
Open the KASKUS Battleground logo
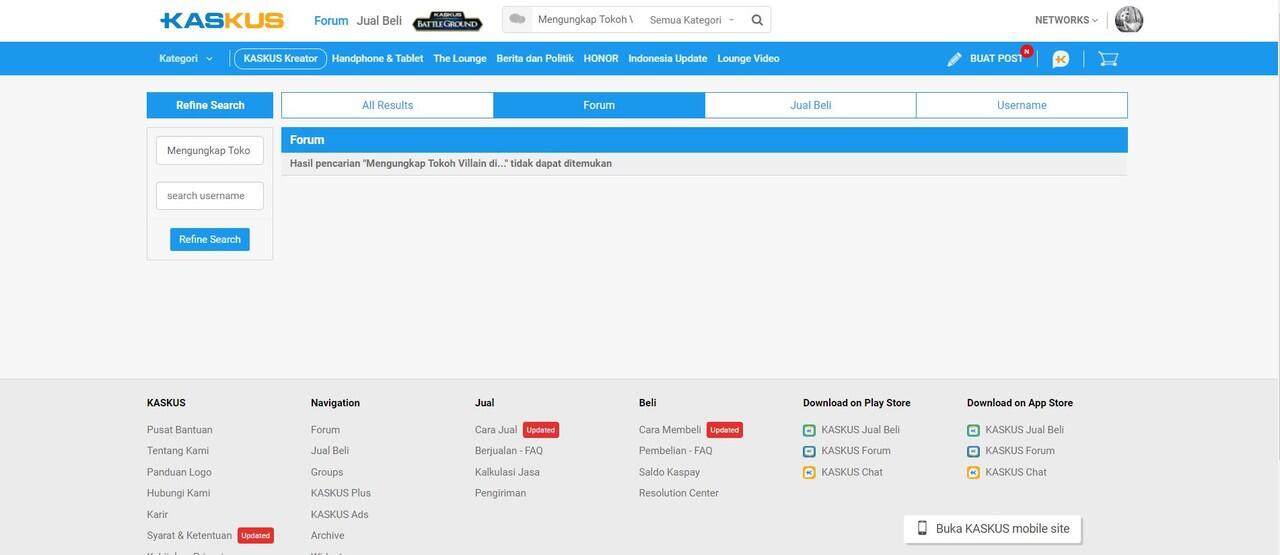click(x=447, y=21)
